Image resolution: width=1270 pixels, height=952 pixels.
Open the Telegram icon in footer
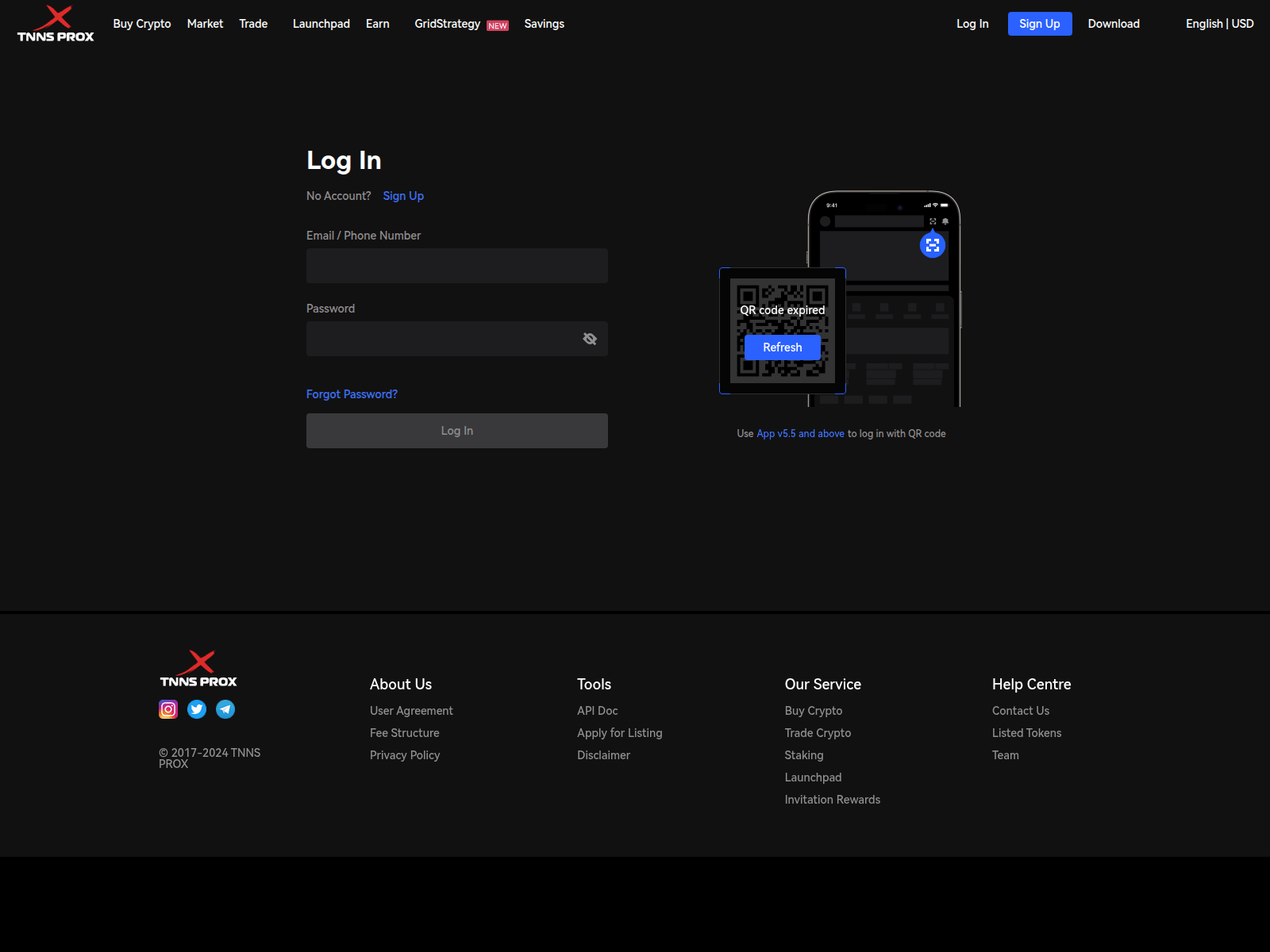[225, 709]
